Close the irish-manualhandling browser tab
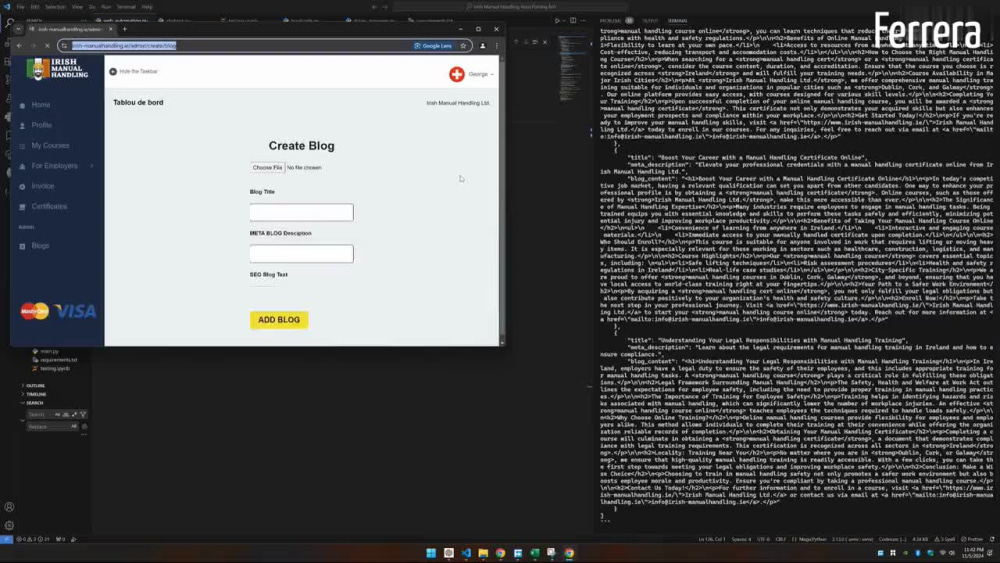This screenshot has height=563, width=1000. 110,29
